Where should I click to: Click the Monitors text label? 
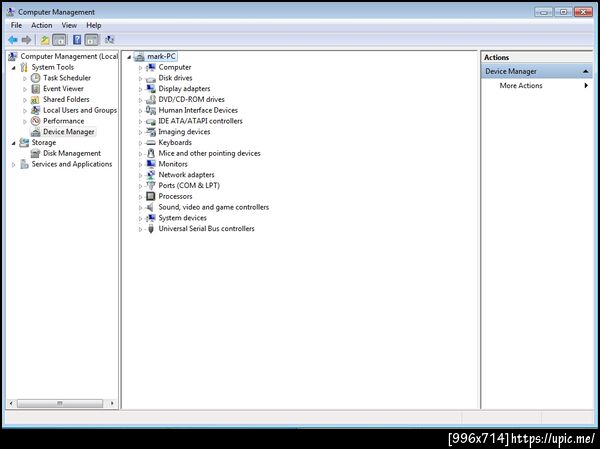coord(173,164)
